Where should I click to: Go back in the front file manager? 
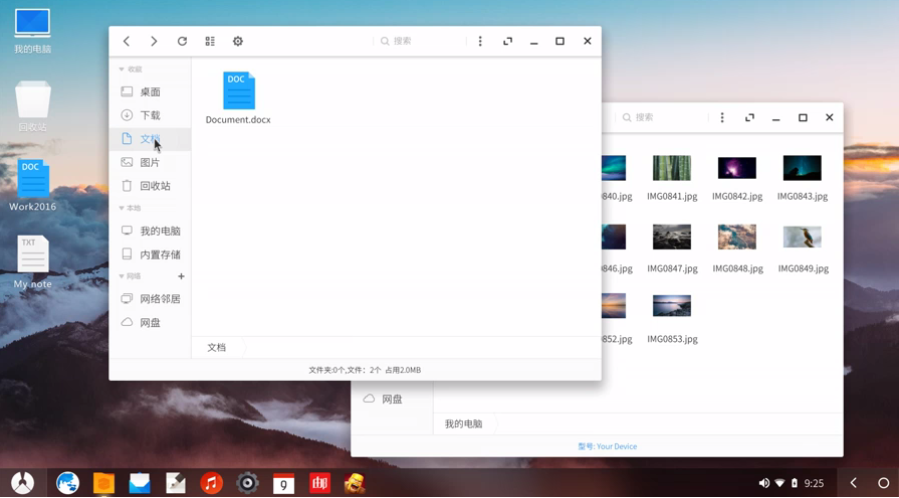pos(127,41)
